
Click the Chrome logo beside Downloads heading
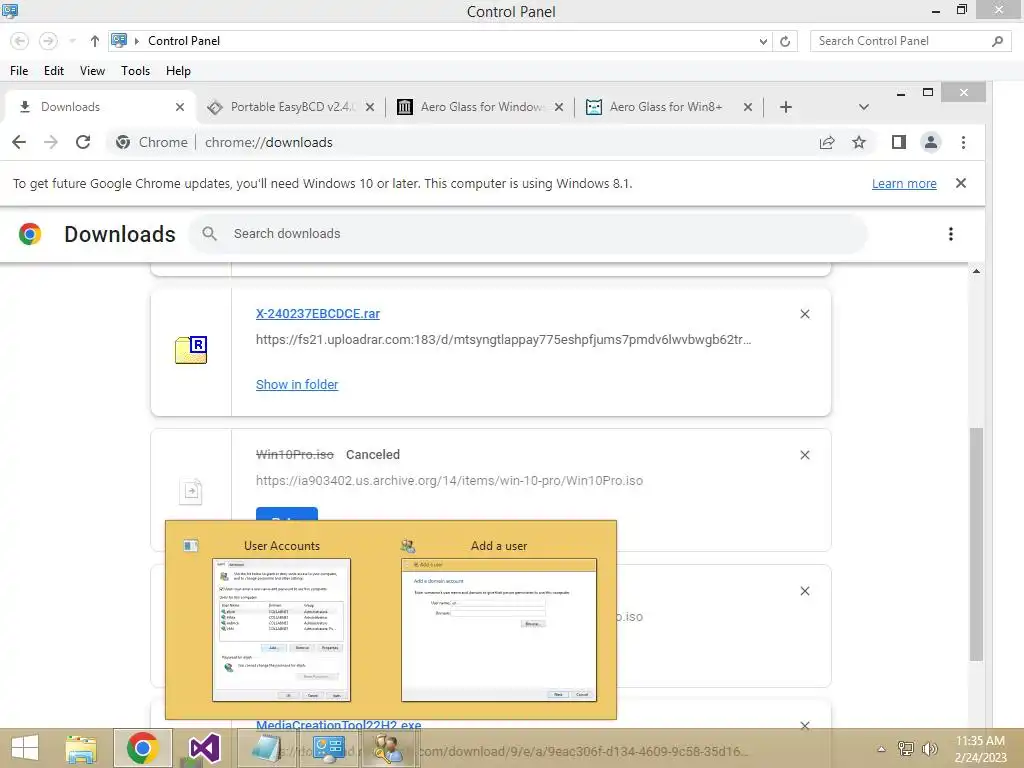30,234
